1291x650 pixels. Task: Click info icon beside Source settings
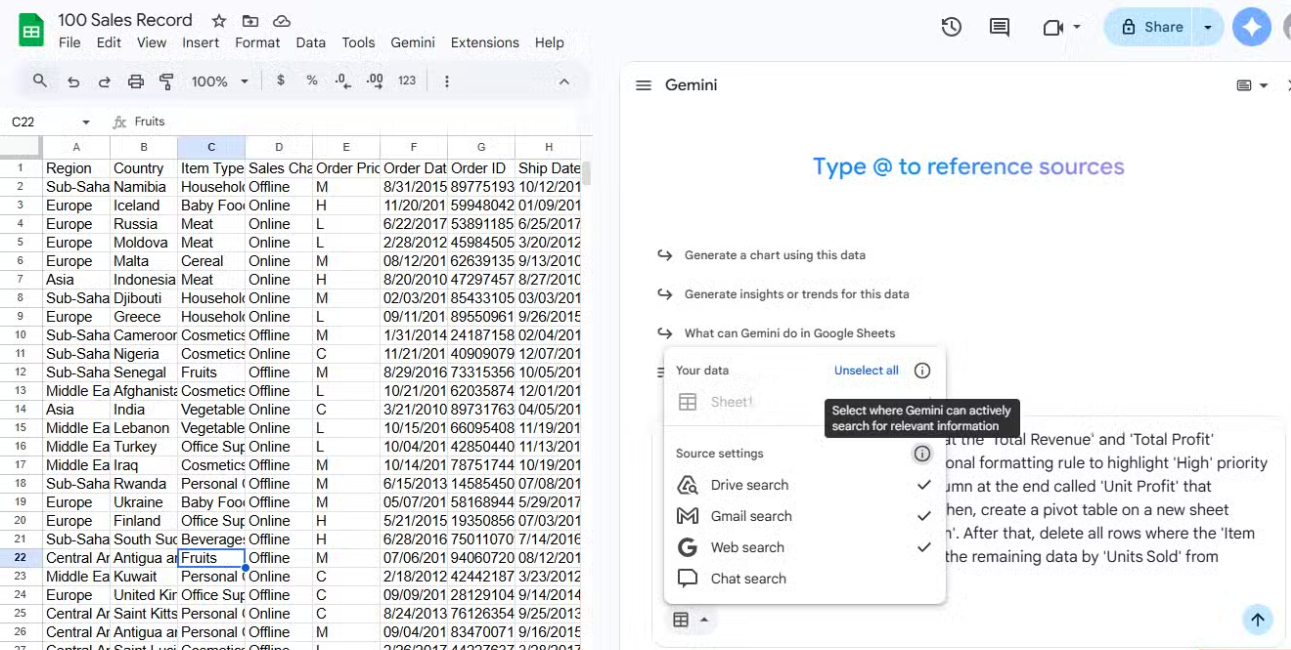tap(922, 454)
